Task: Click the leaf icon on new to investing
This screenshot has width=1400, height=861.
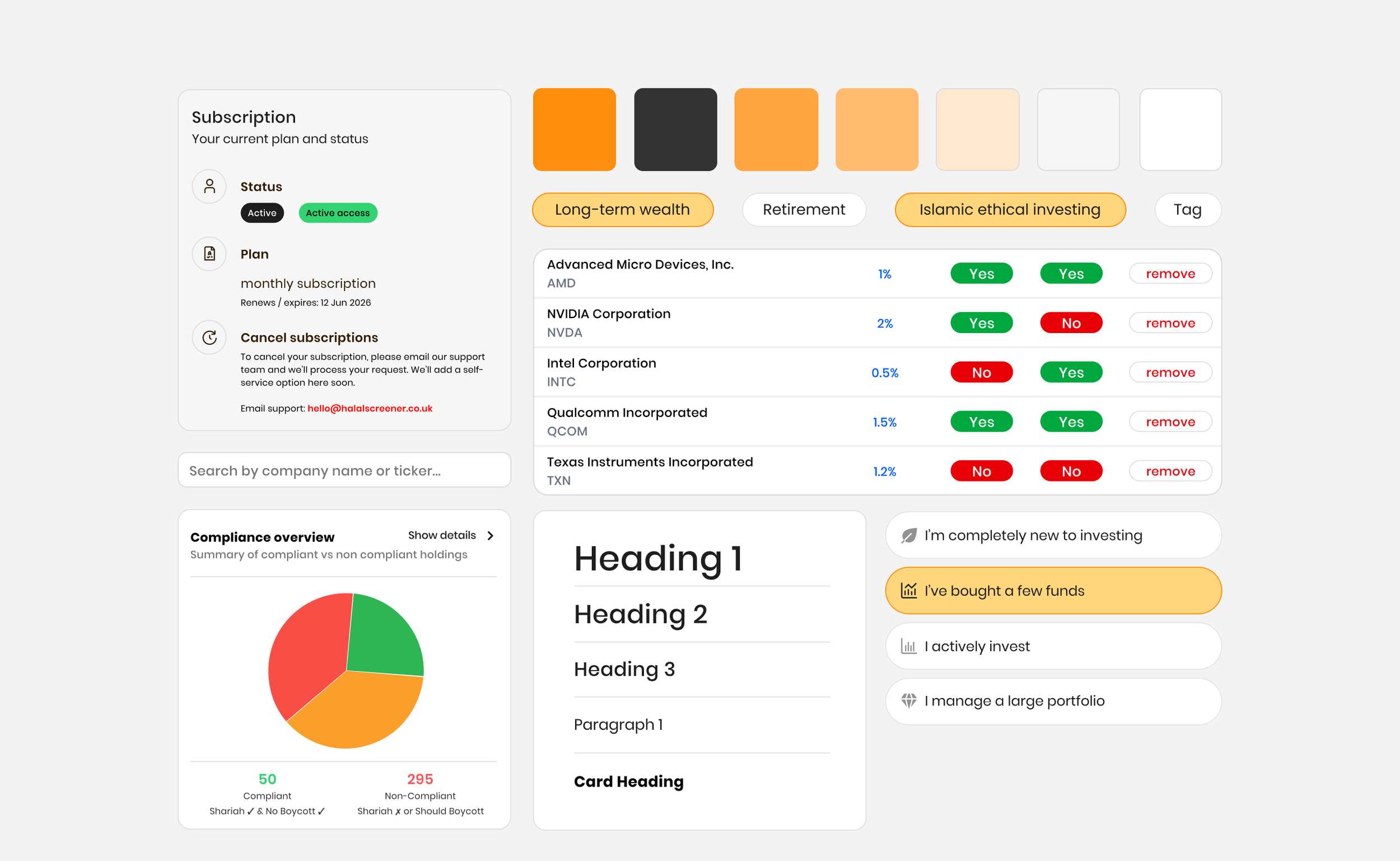Action: (x=909, y=535)
